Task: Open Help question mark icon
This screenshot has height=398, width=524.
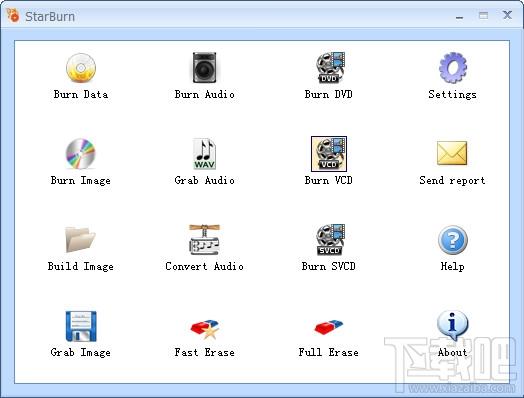Action: point(453,240)
